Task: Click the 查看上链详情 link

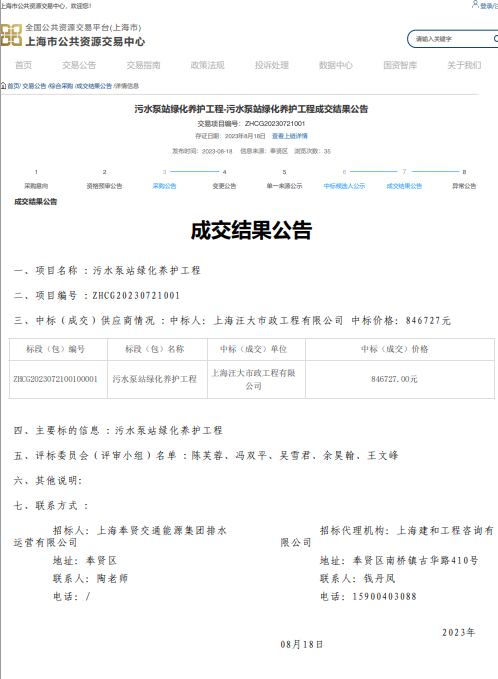Action: click(x=290, y=136)
